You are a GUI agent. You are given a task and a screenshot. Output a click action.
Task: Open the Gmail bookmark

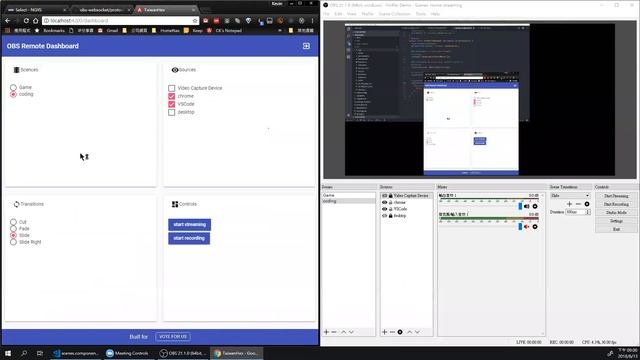pos(108,31)
